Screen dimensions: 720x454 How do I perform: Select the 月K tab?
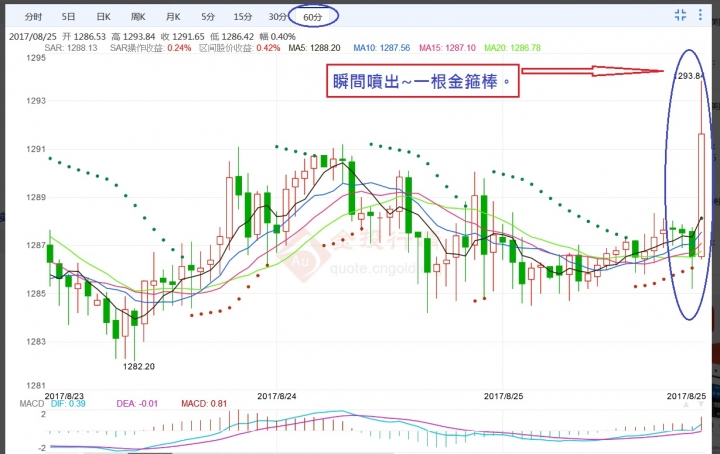[x=173, y=17]
